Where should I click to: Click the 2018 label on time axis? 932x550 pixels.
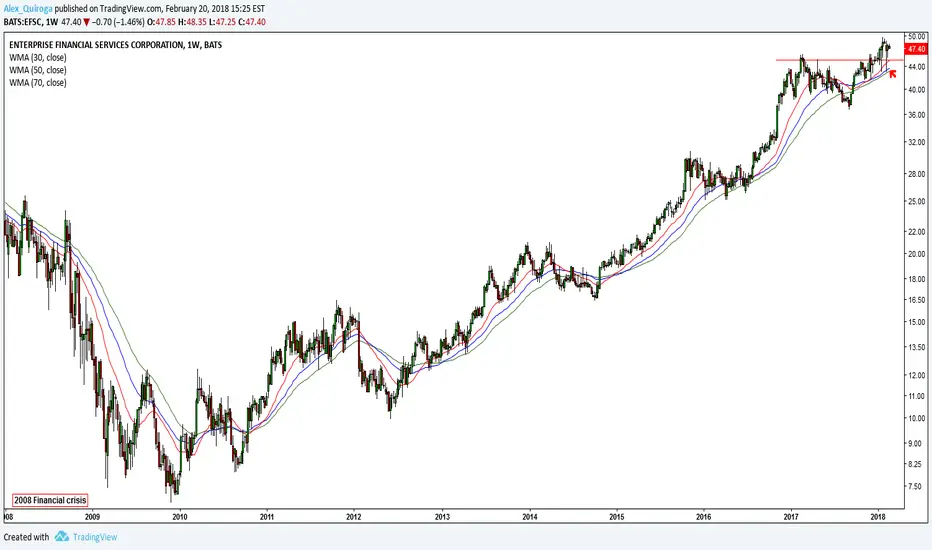click(x=878, y=517)
